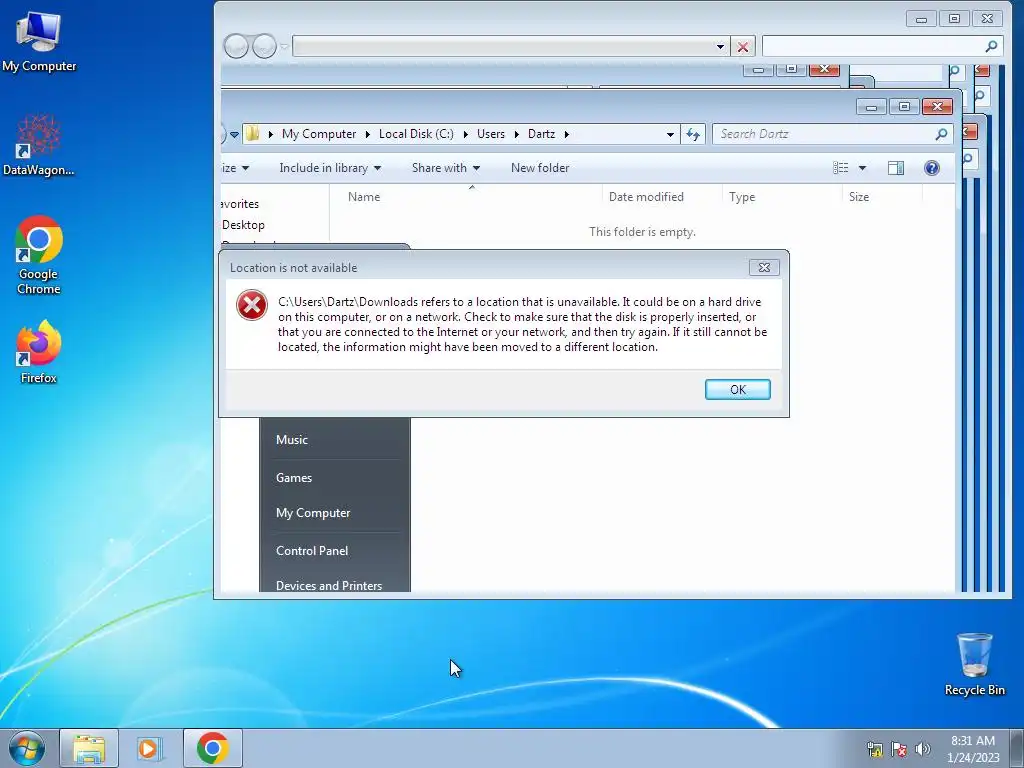
Task: Open My Computer desktop icon
Action: pyautogui.click(x=39, y=42)
